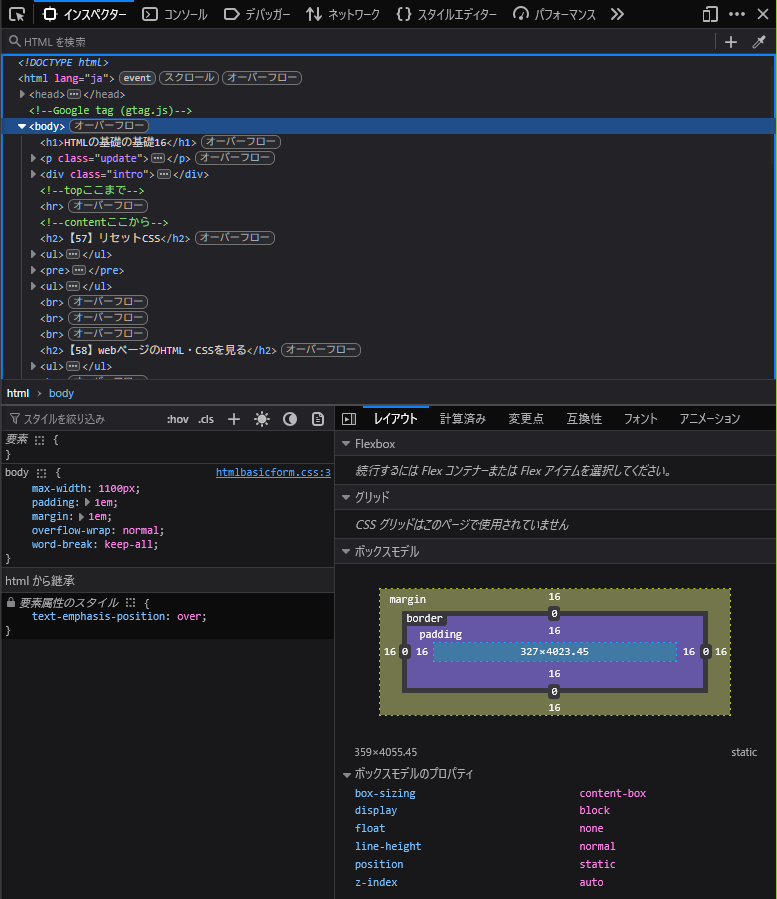
Task: Expand the head element
Action: pos(22,94)
